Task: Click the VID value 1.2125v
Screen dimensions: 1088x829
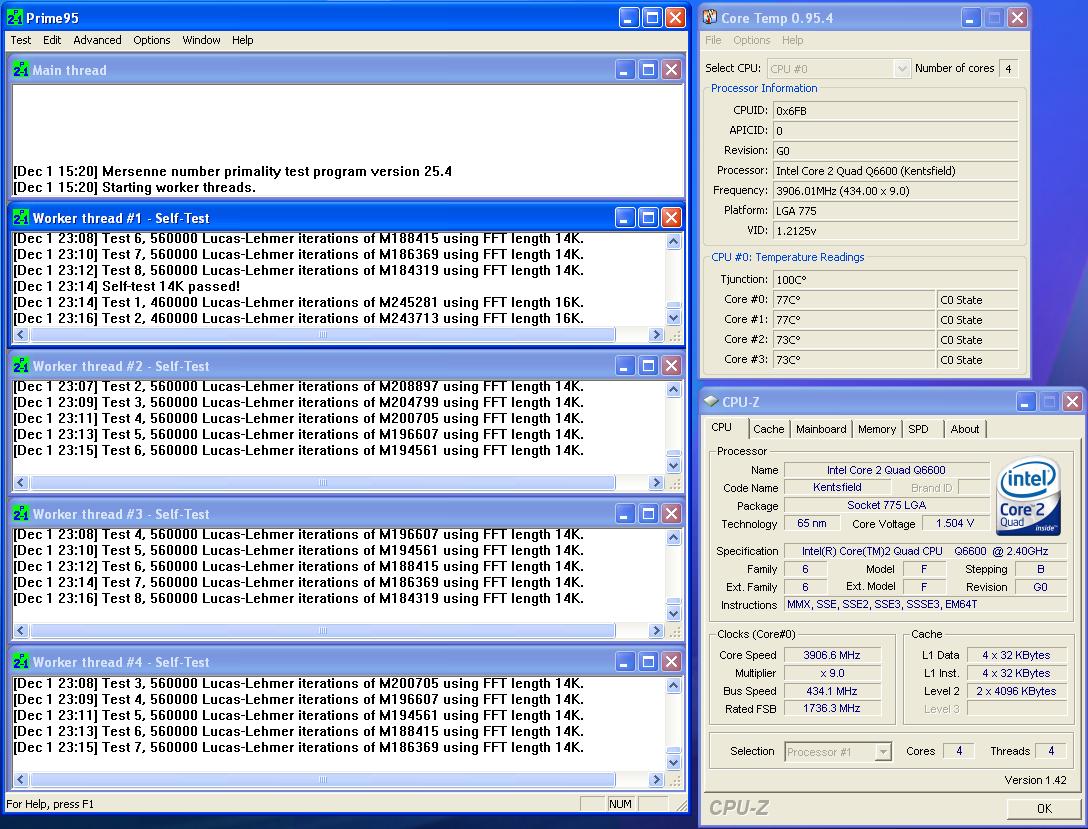Action: [896, 230]
